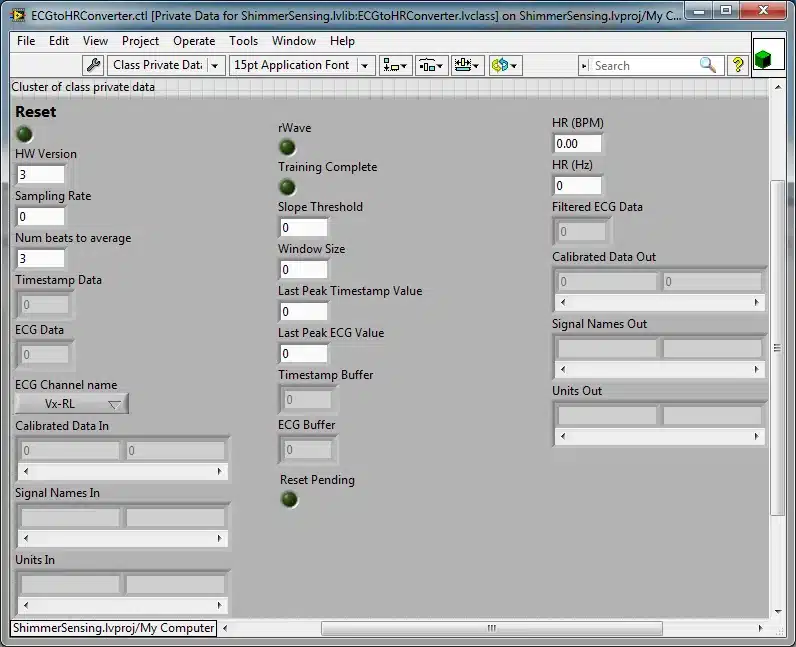The image size is (796, 647).
Task: Click the Timestamp Data array element
Action: (x=45, y=305)
